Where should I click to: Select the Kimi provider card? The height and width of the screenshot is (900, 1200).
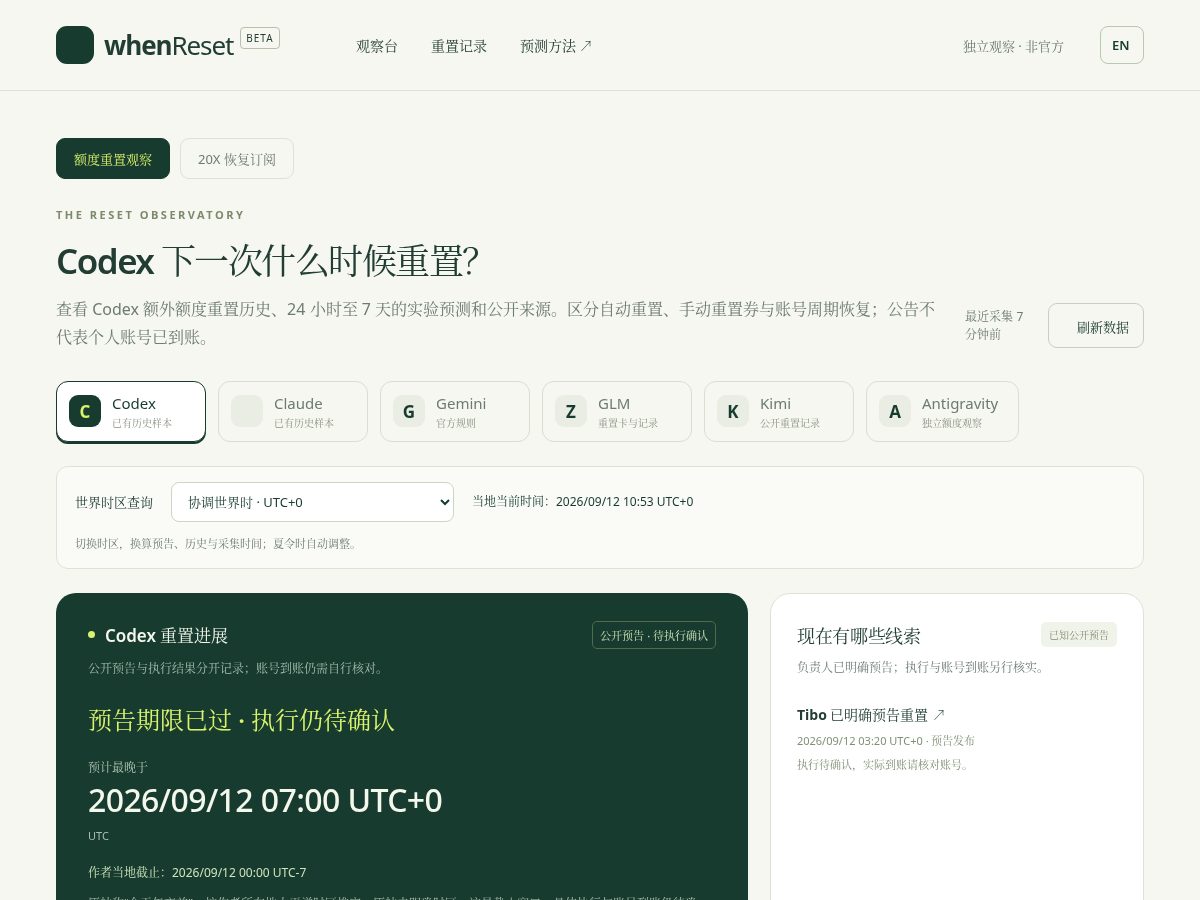pyautogui.click(x=779, y=411)
